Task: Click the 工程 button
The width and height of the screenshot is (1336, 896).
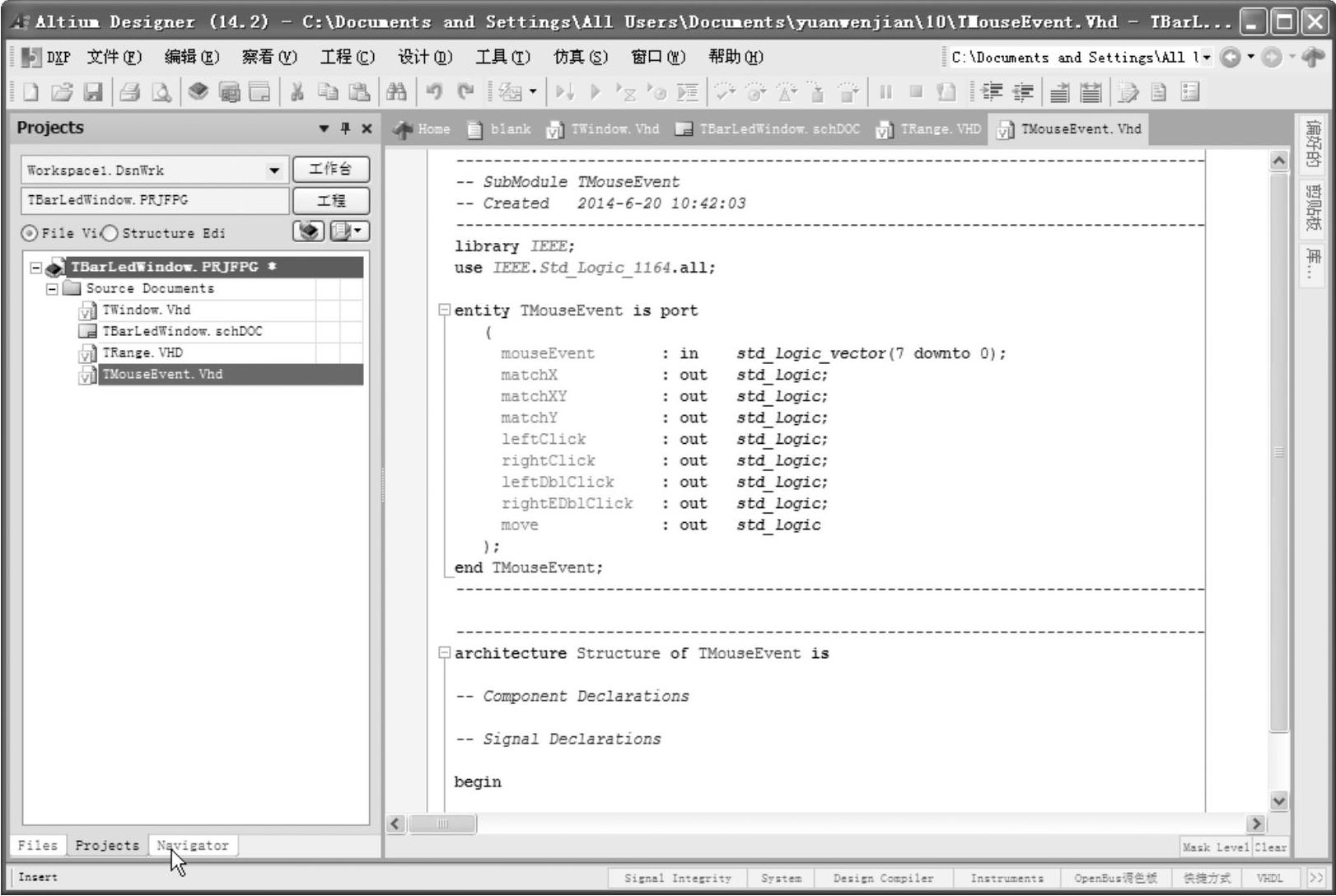Action: tap(330, 201)
